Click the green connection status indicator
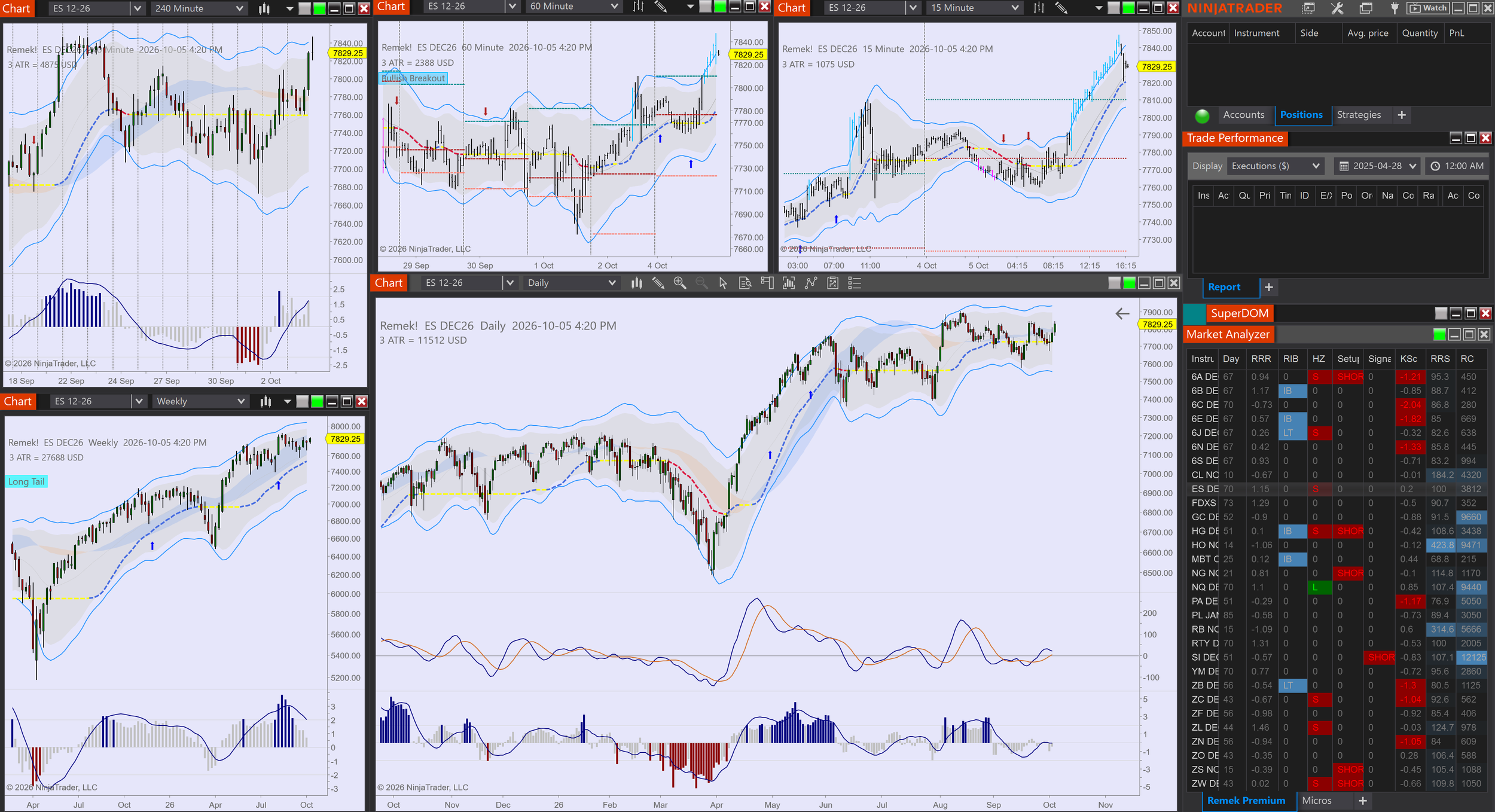 (x=1202, y=115)
